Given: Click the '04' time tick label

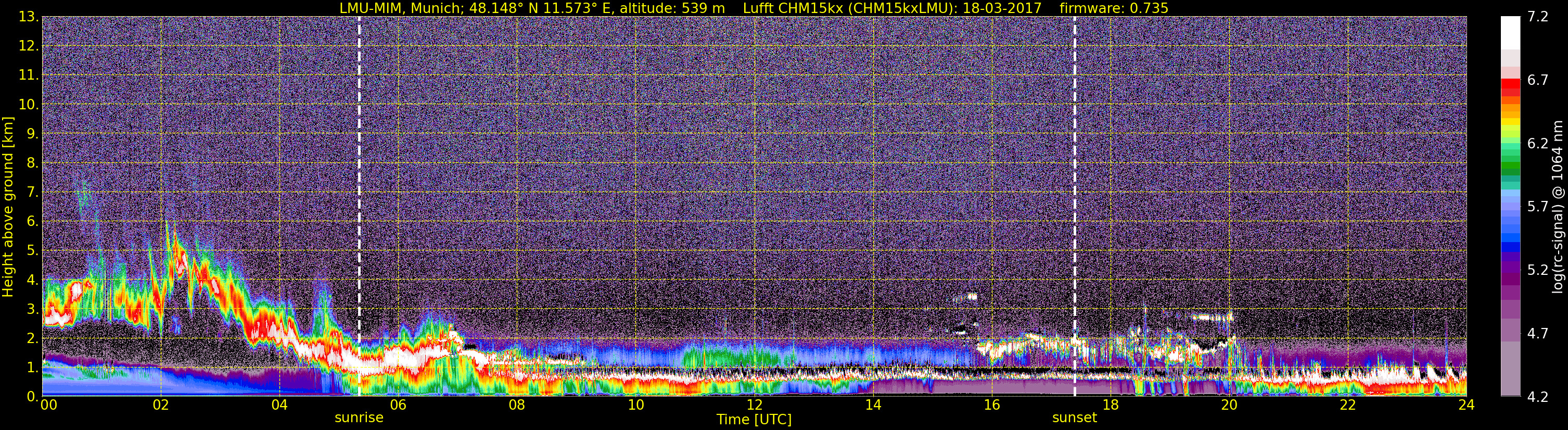Looking at the screenshot, I should point(279,406).
